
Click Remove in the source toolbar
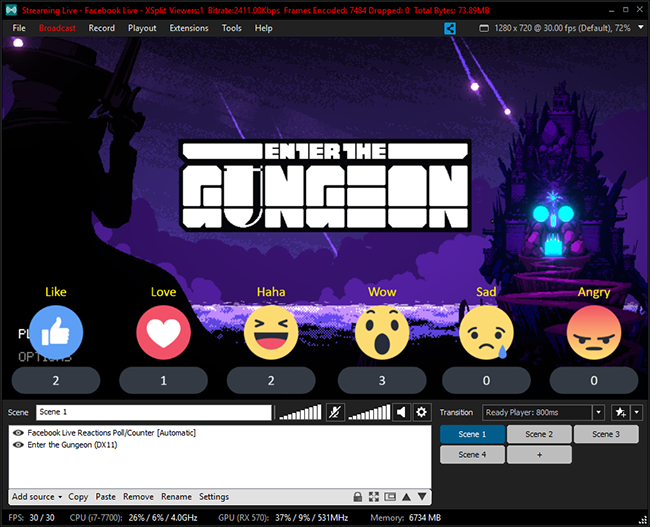pos(138,497)
